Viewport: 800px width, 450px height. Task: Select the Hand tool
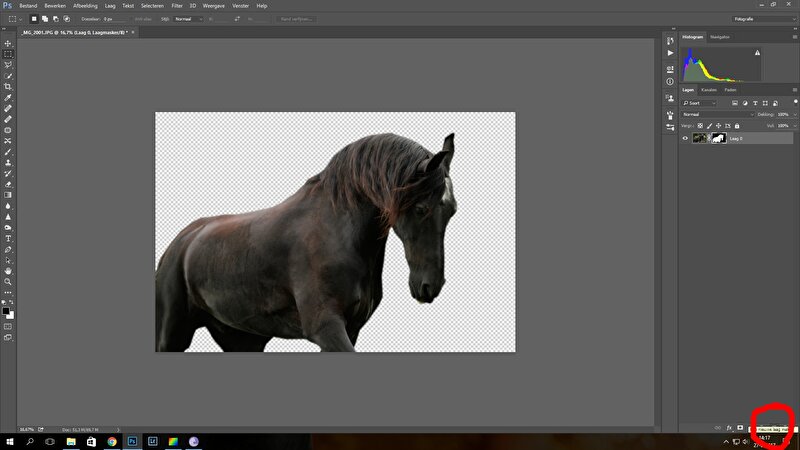[8, 271]
